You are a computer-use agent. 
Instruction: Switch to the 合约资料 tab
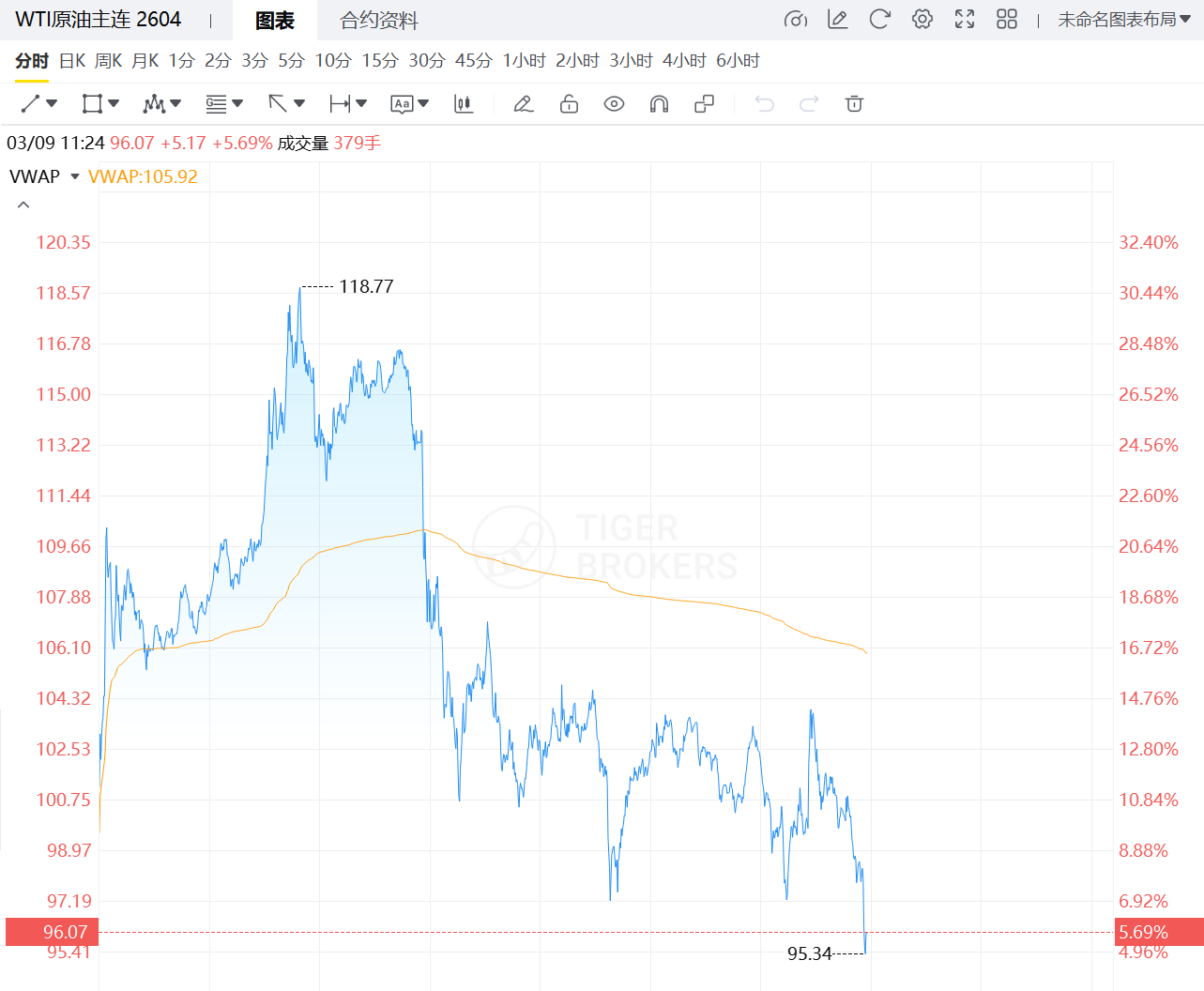(x=379, y=21)
